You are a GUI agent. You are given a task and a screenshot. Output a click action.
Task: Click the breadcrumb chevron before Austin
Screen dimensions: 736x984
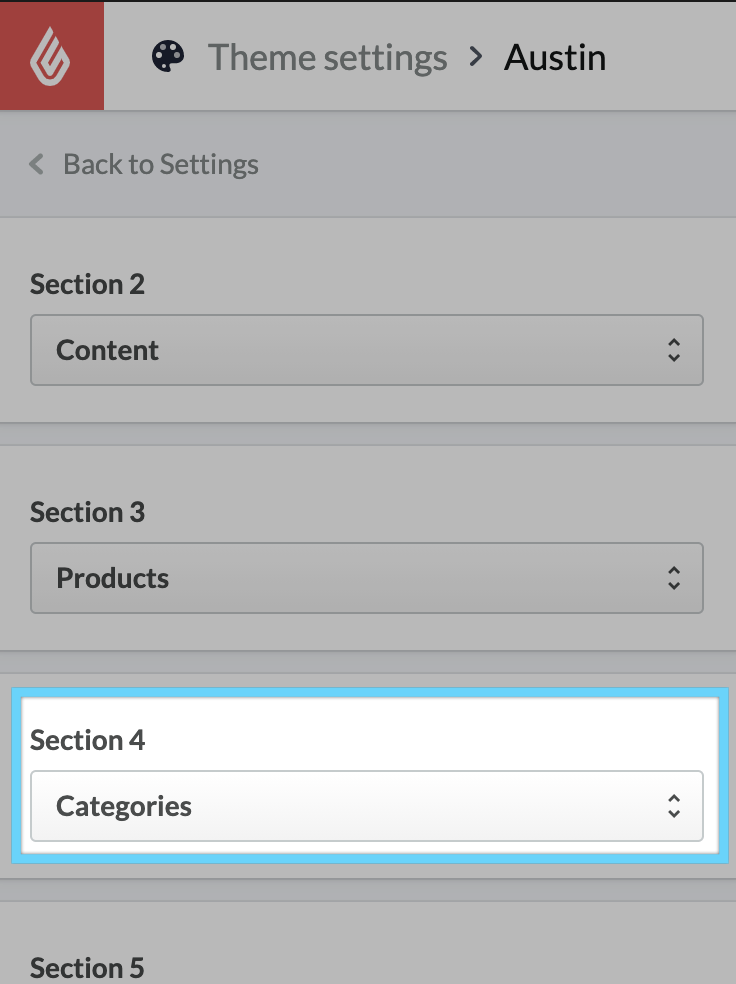476,57
